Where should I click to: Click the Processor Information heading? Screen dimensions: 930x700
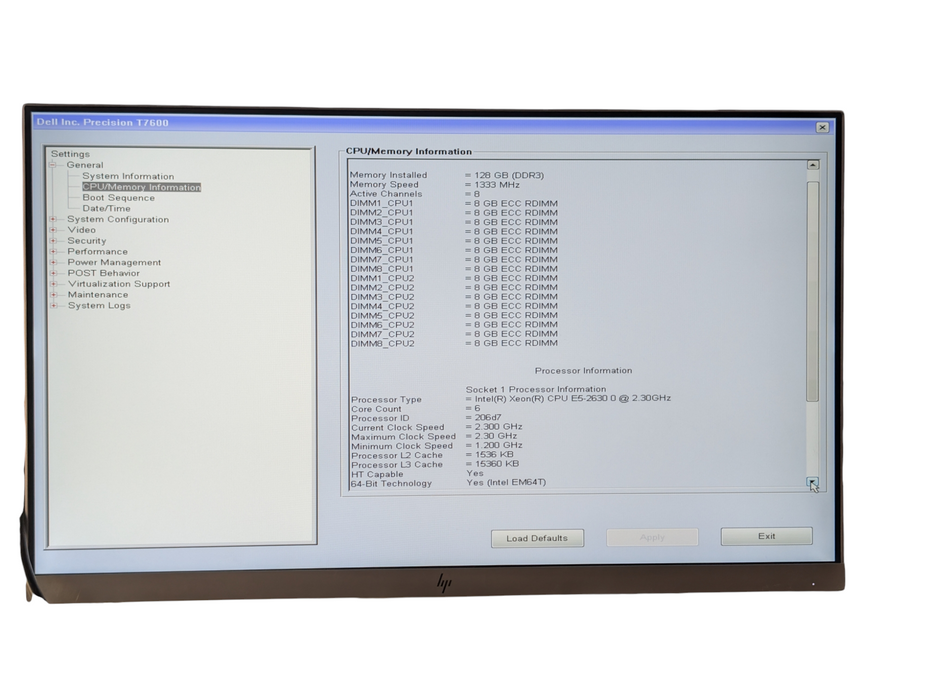pos(584,371)
